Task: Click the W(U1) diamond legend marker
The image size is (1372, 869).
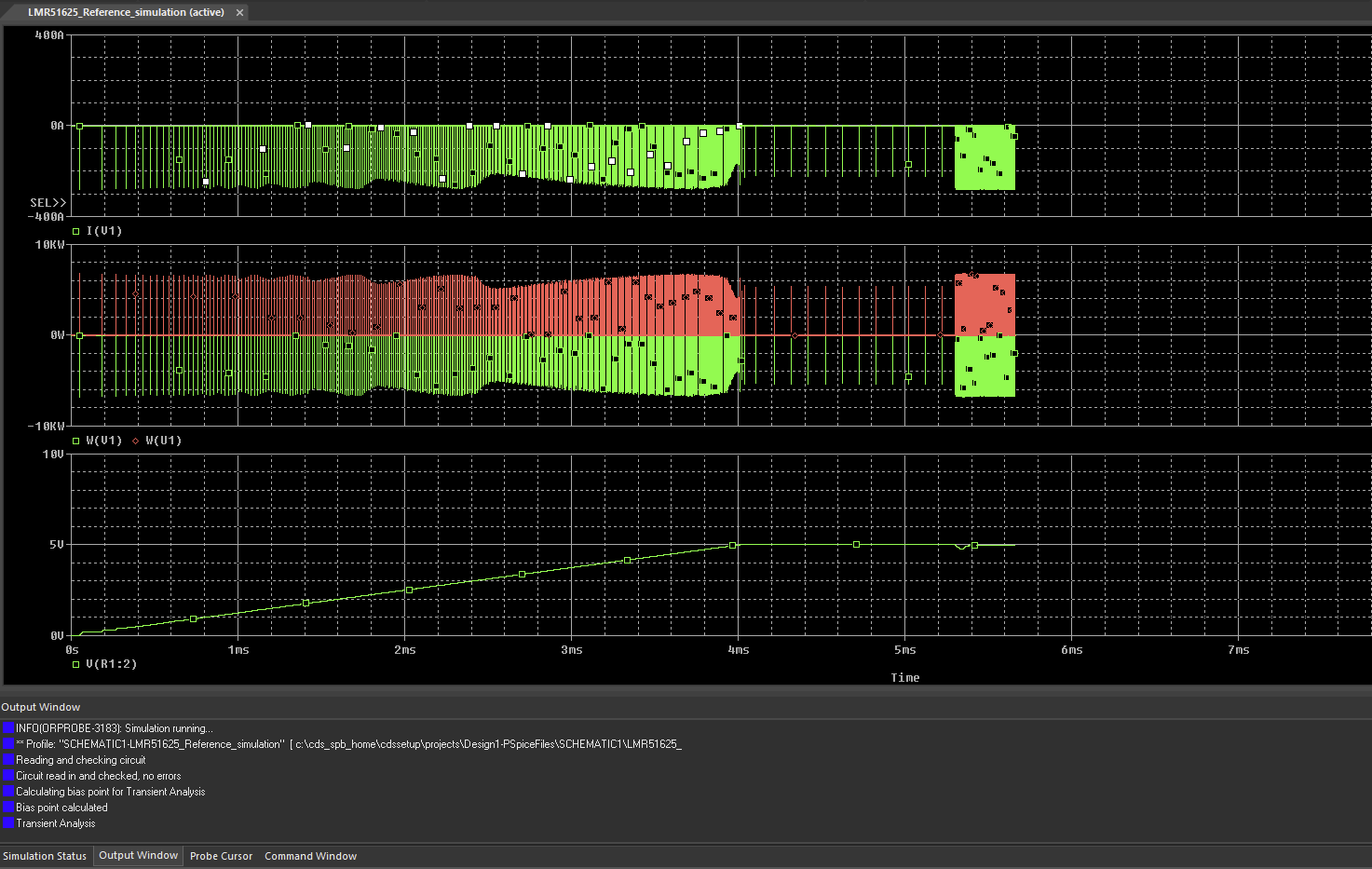Action: pos(136,441)
